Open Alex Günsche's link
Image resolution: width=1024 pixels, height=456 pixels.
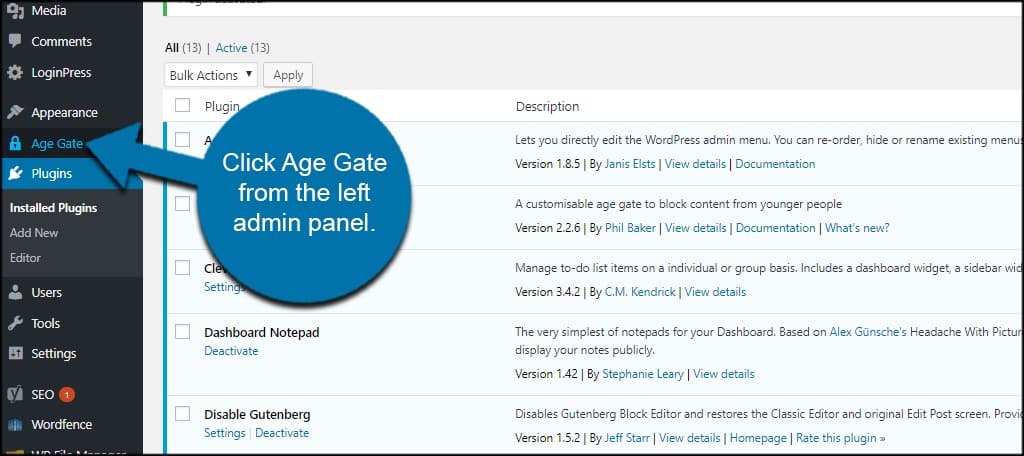tap(868, 332)
